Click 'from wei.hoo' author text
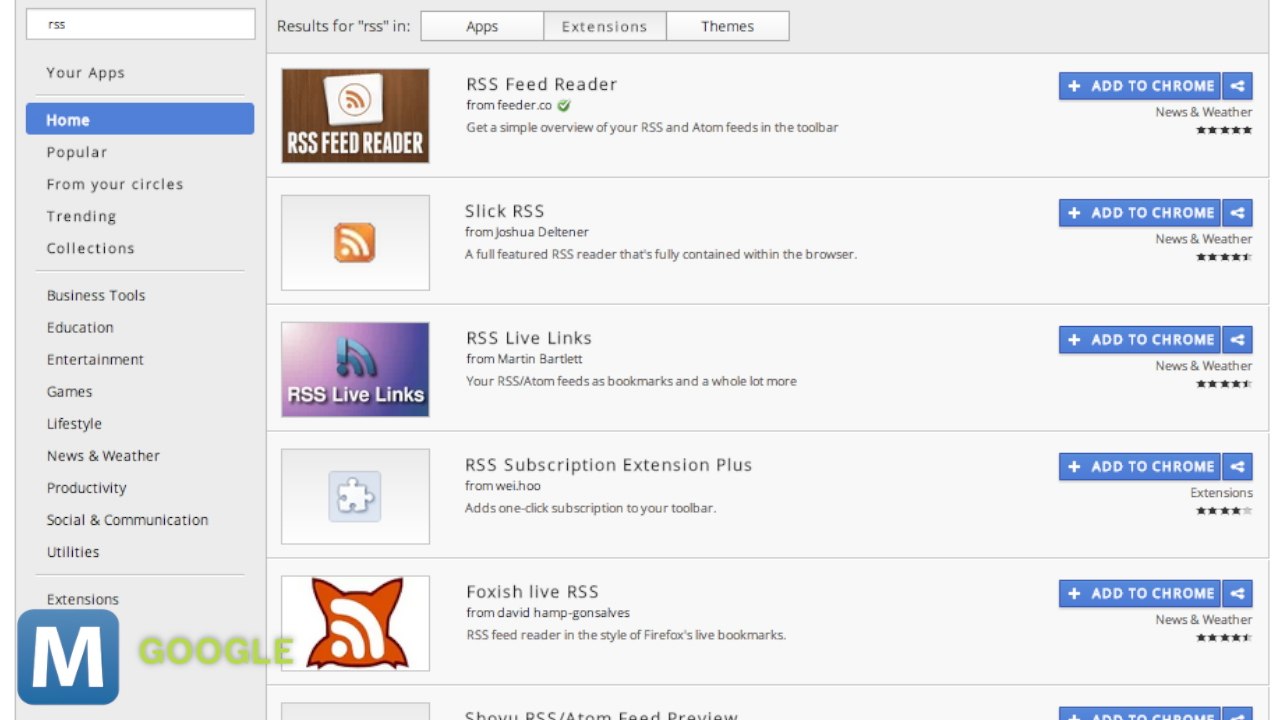This screenshot has width=1280, height=720. 503,486
